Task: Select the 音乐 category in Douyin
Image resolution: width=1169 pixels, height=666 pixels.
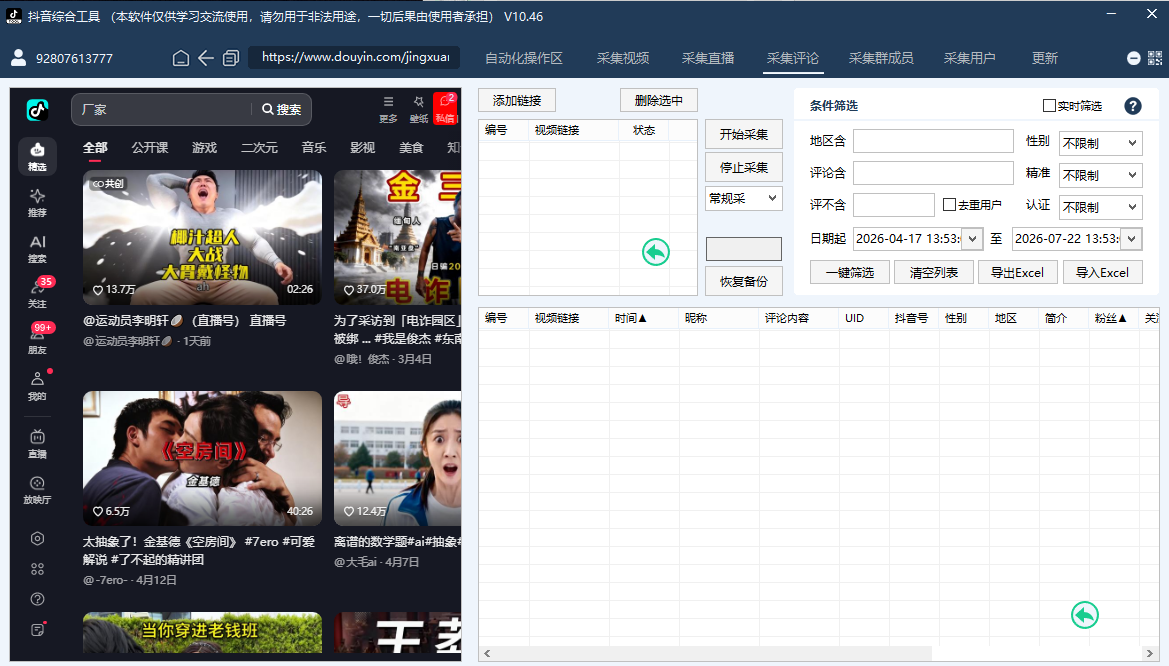Action: (x=314, y=148)
